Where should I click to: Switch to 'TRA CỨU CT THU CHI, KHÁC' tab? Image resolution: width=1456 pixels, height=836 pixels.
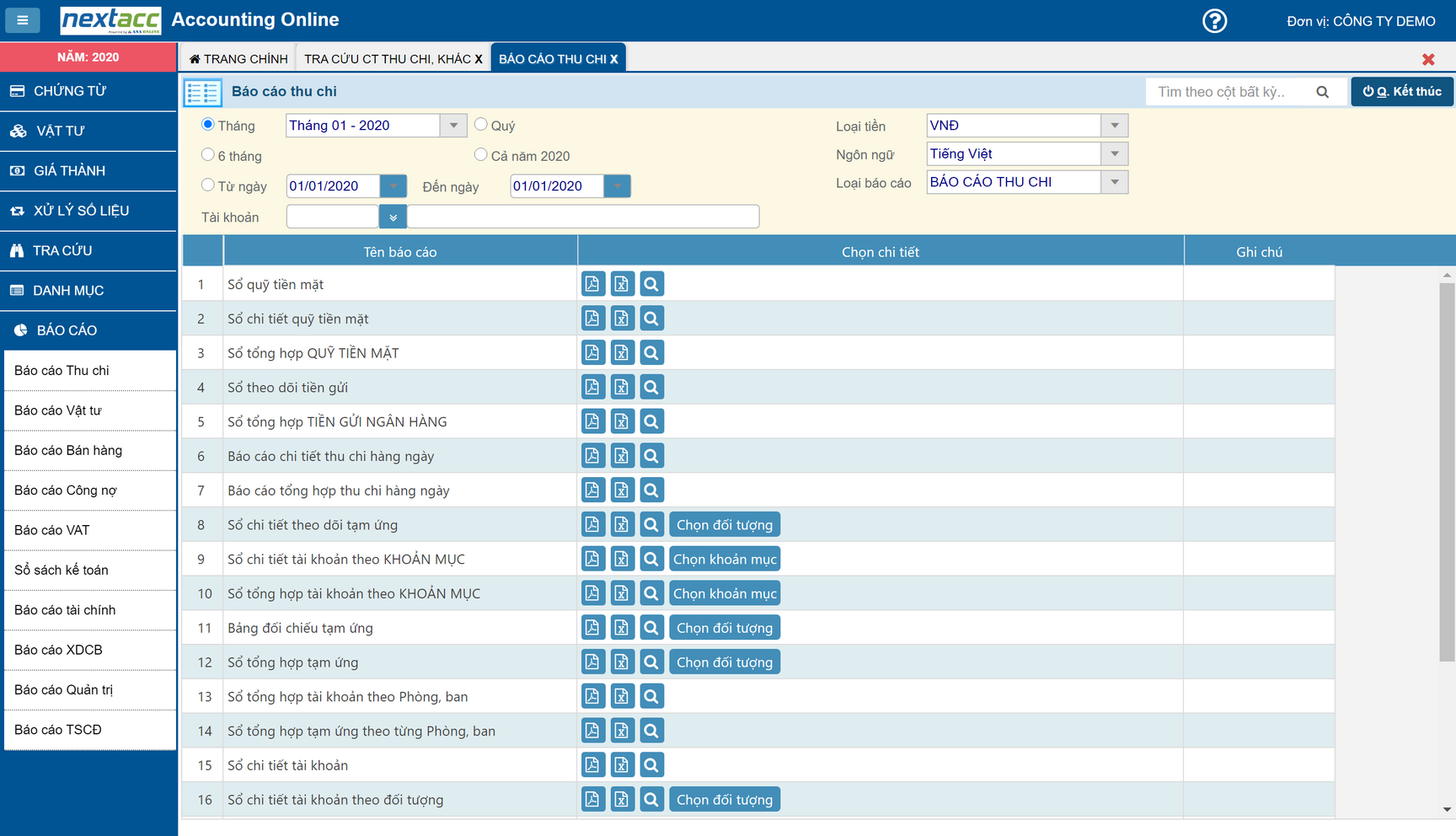click(x=387, y=59)
